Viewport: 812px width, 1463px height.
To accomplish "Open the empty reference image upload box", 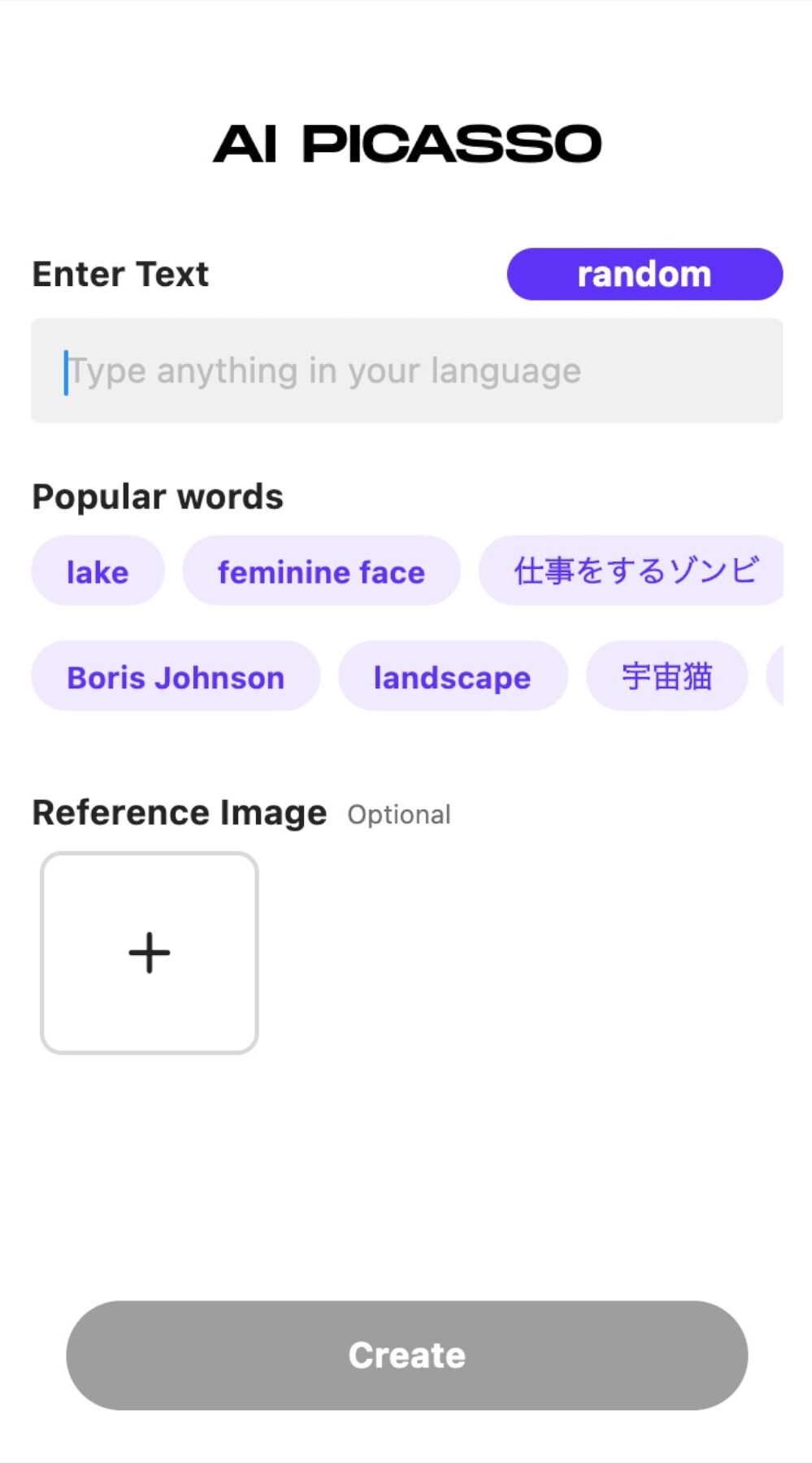I will 150,953.
